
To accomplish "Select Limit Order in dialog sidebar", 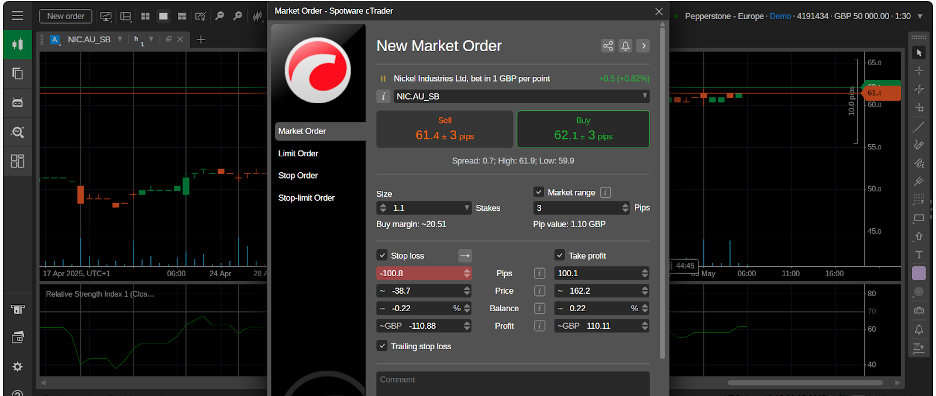I will click(x=298, y=154).
